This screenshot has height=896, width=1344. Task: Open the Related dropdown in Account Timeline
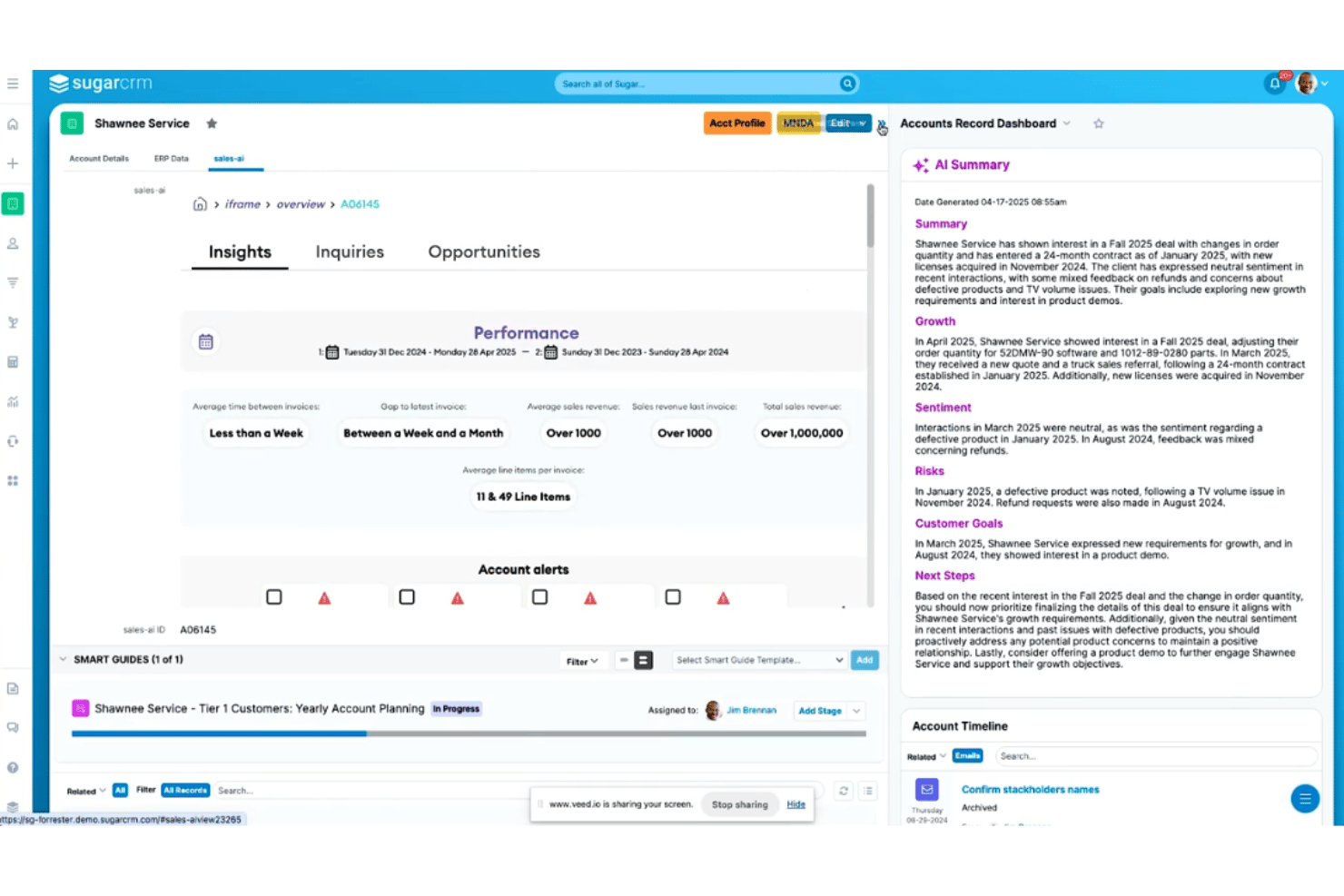[x=926, y=756]
